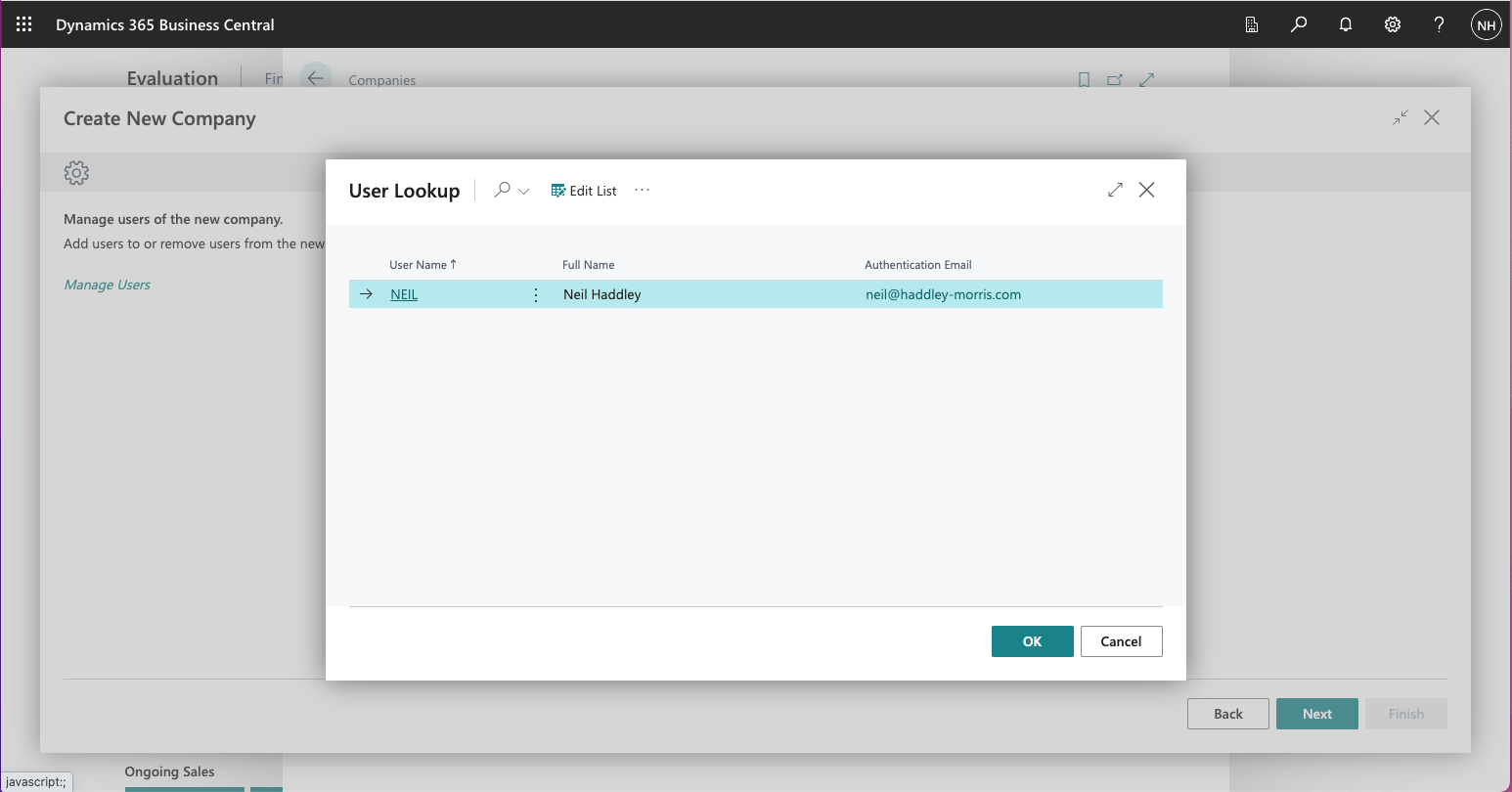This screenshot has height=792, width=1512.
Task: Close the Create New Company dialog
Action: pyautogui.click(x=1432, y=117)
